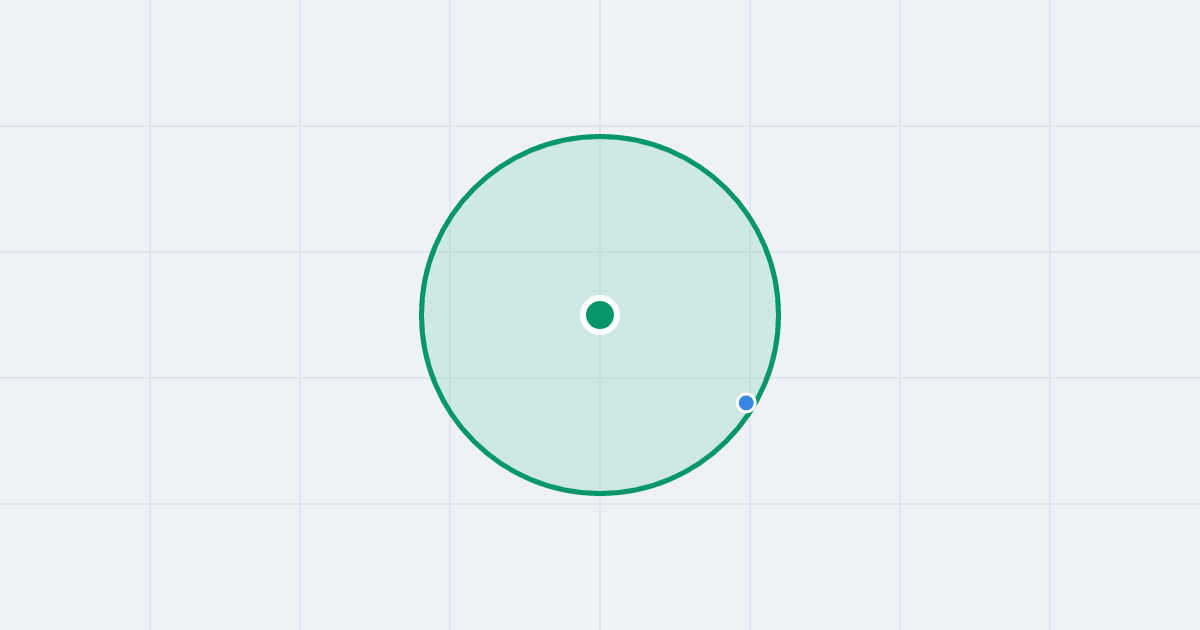The width and height of the screenshot is (1200, 630).
Task: Select the leftmost point of the circle outline
Action: pos(422,315)
